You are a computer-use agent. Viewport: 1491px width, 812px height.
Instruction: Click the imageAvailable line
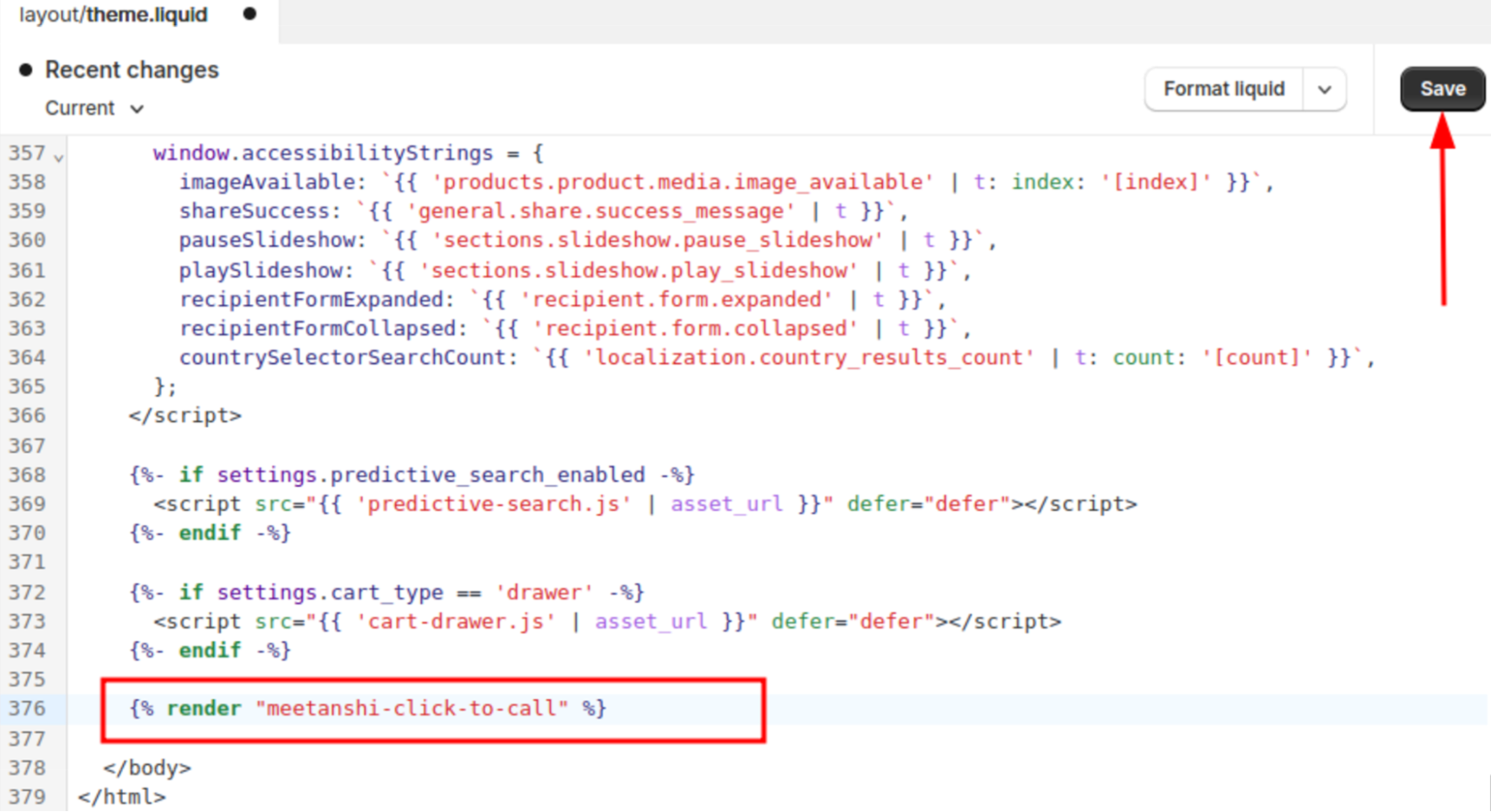coord(726,182)
